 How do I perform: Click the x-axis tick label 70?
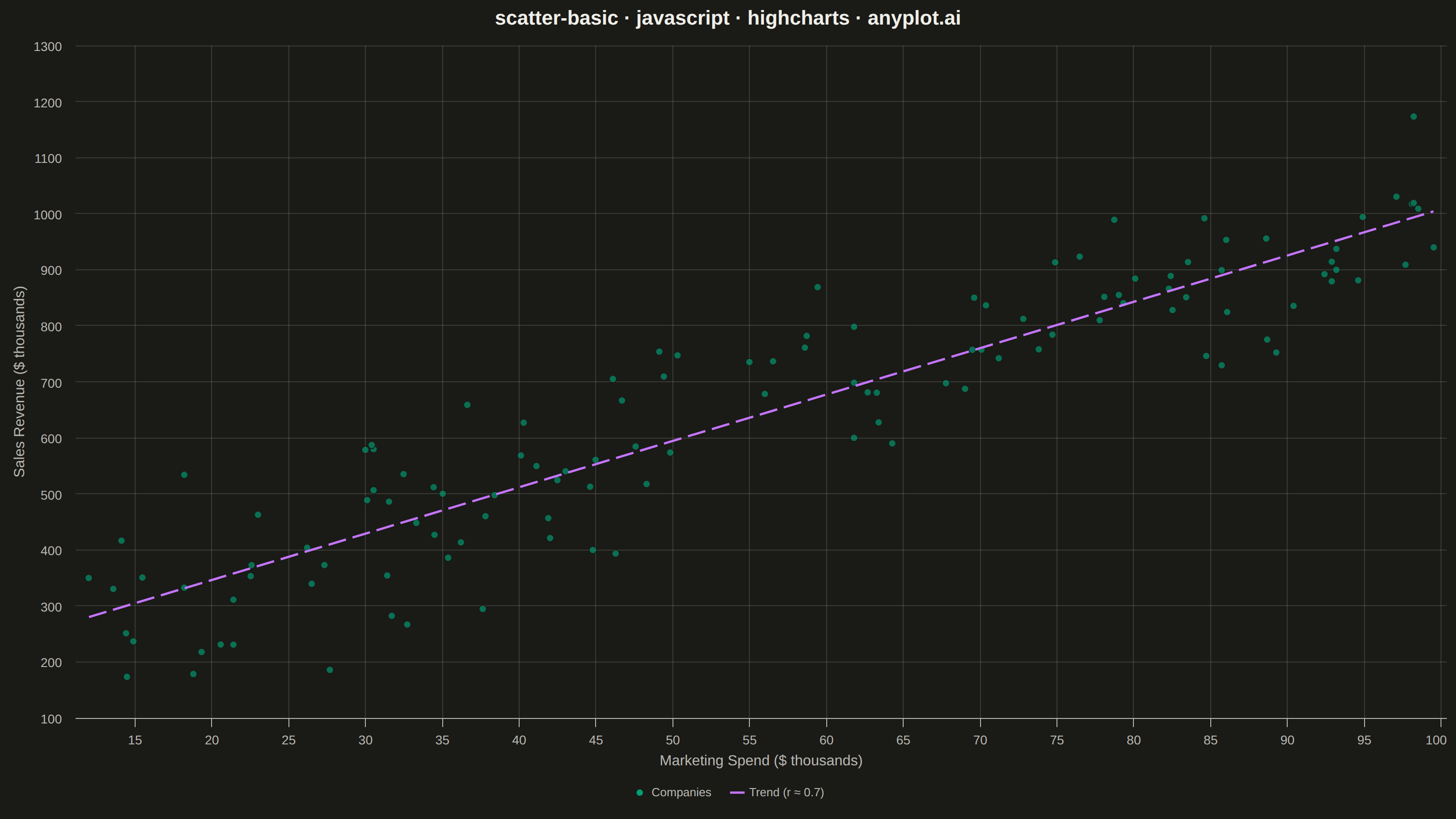coord(980,740)
